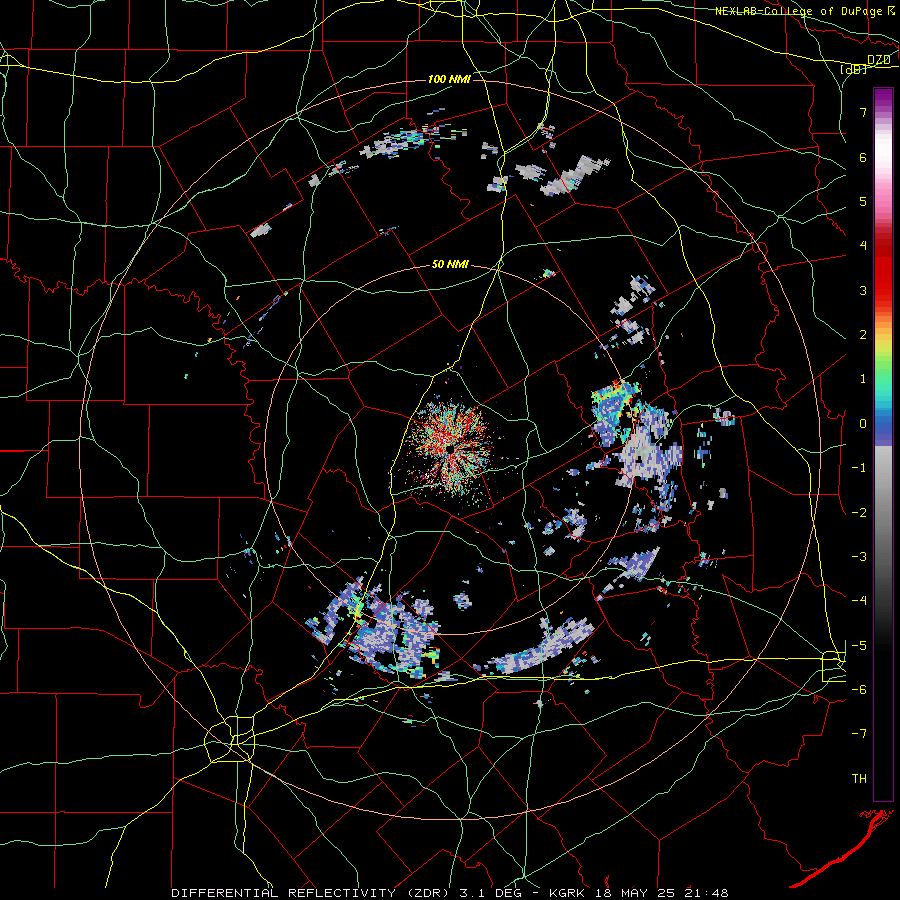This screenshot has width=900, height=900.
Task: Click the 0 value on color scale
Action: (863, 424)
